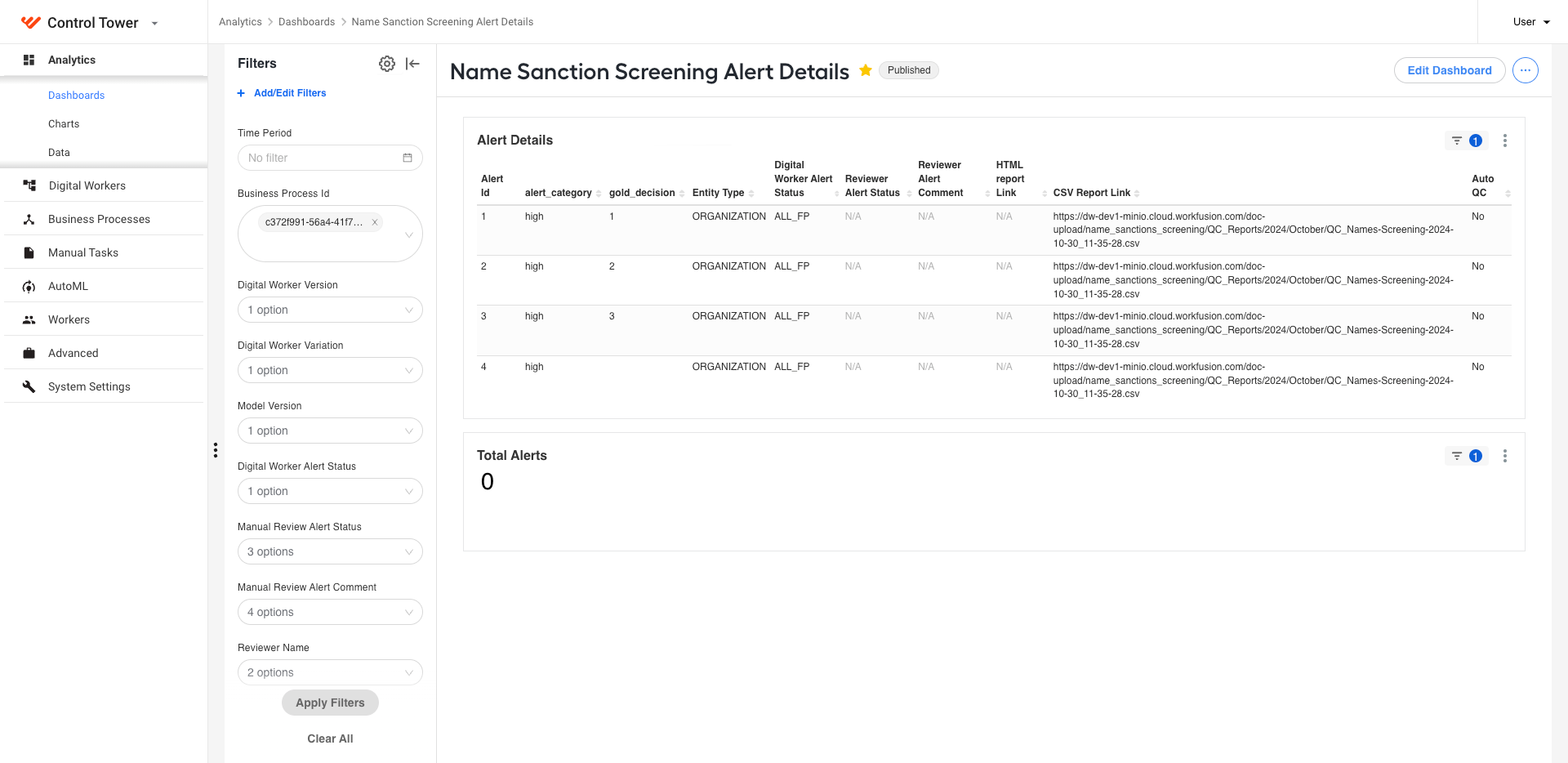Sort by gold_decision column

682,194
